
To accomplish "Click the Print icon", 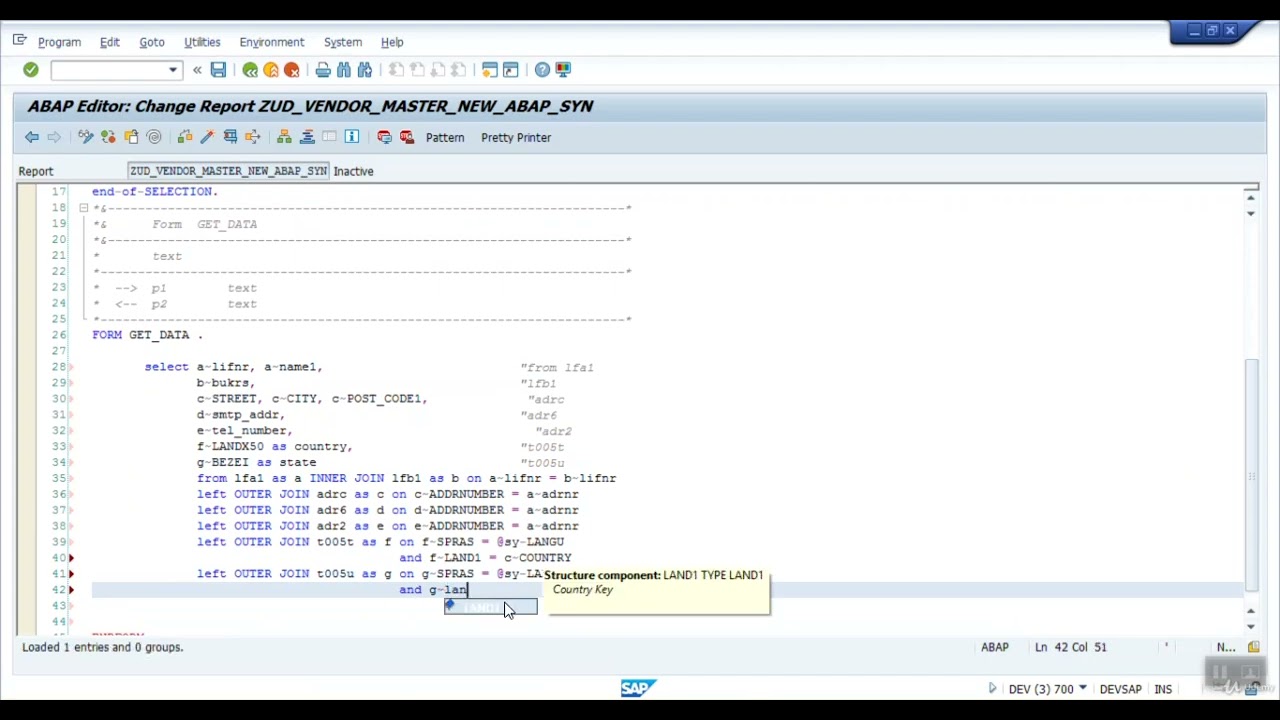I will (323, 70).
